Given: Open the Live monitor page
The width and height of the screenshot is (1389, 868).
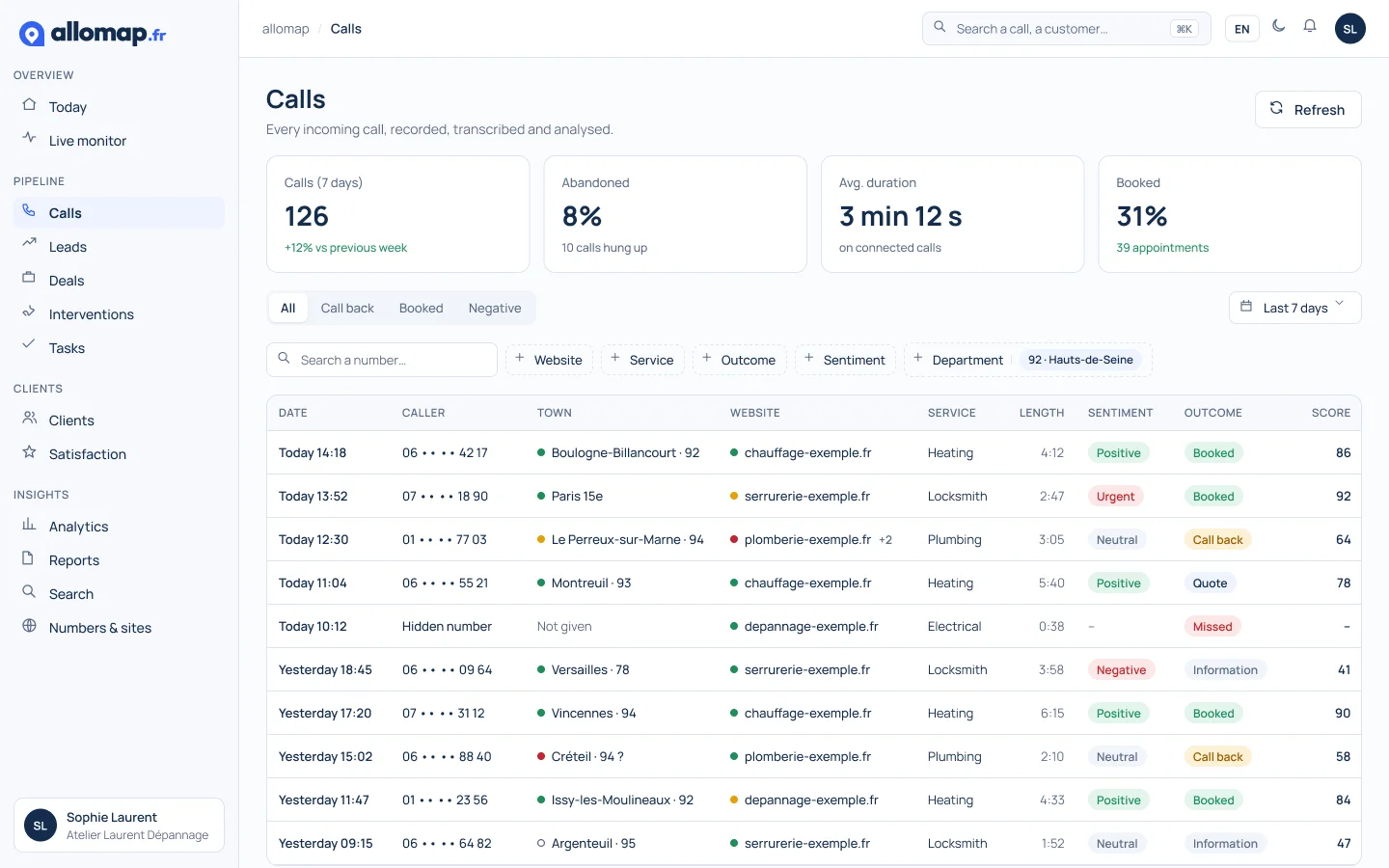Looking at the screenshot, I should [x=119, y=141].
